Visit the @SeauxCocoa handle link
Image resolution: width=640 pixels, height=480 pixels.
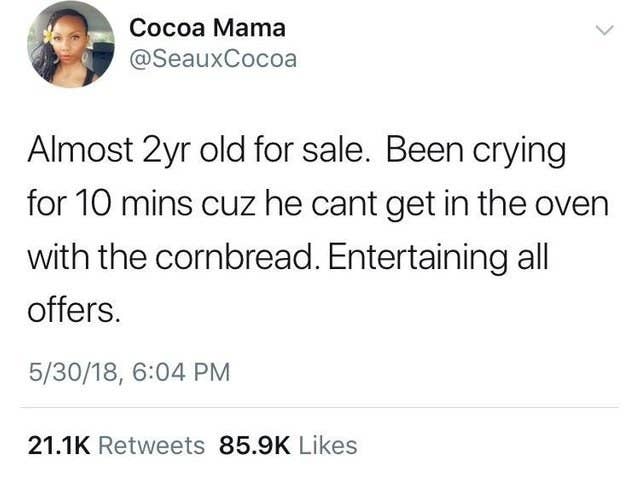click(x=213, y=59)
